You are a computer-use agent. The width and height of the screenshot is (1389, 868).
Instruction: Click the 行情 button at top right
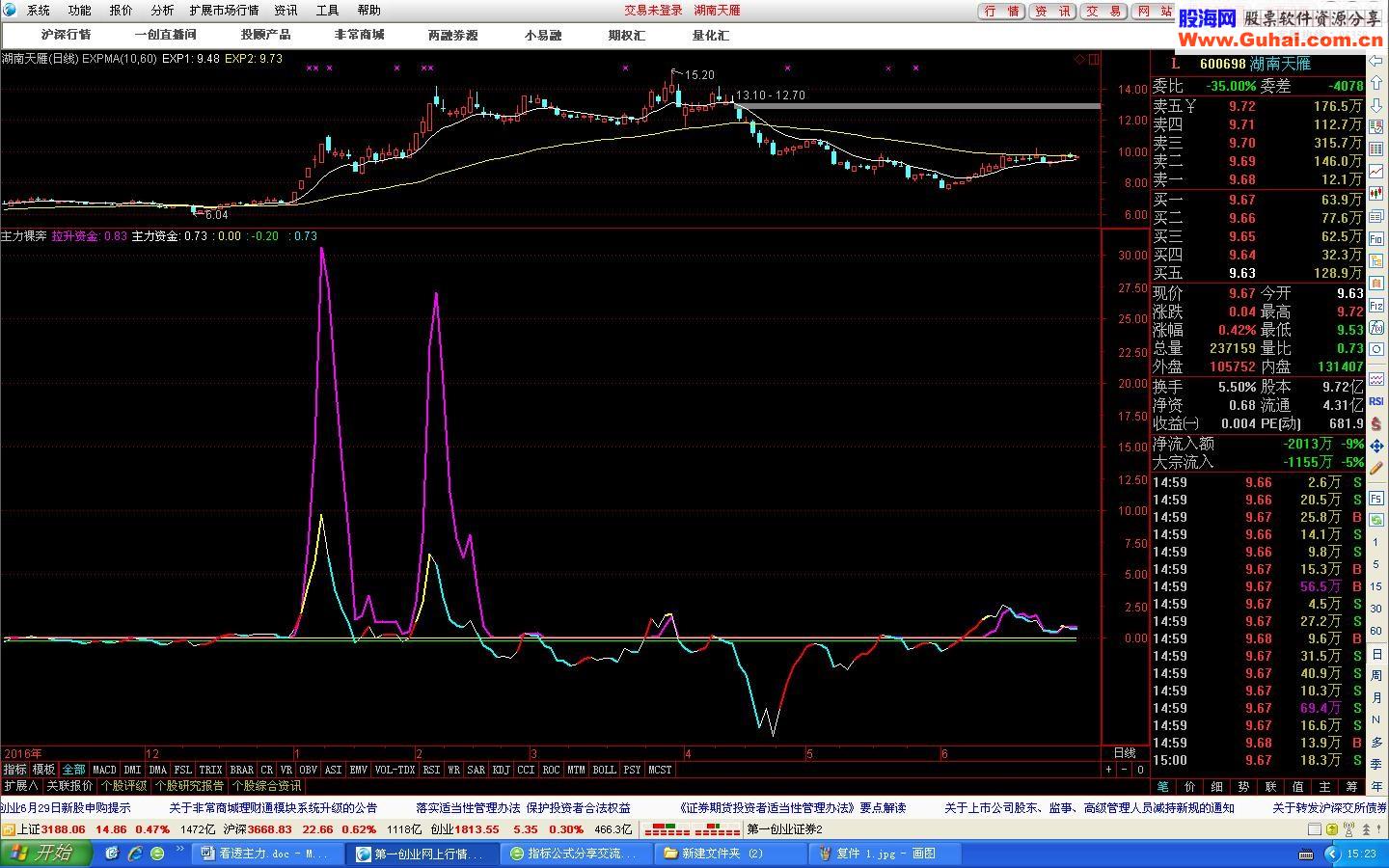click(1002, 12)
